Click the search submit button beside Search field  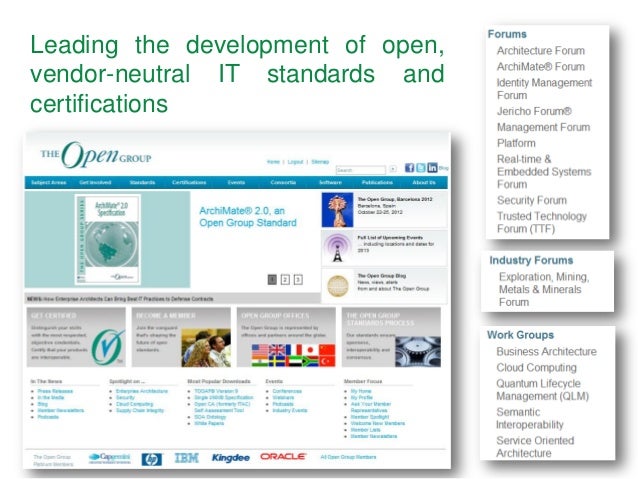[393, 169]
